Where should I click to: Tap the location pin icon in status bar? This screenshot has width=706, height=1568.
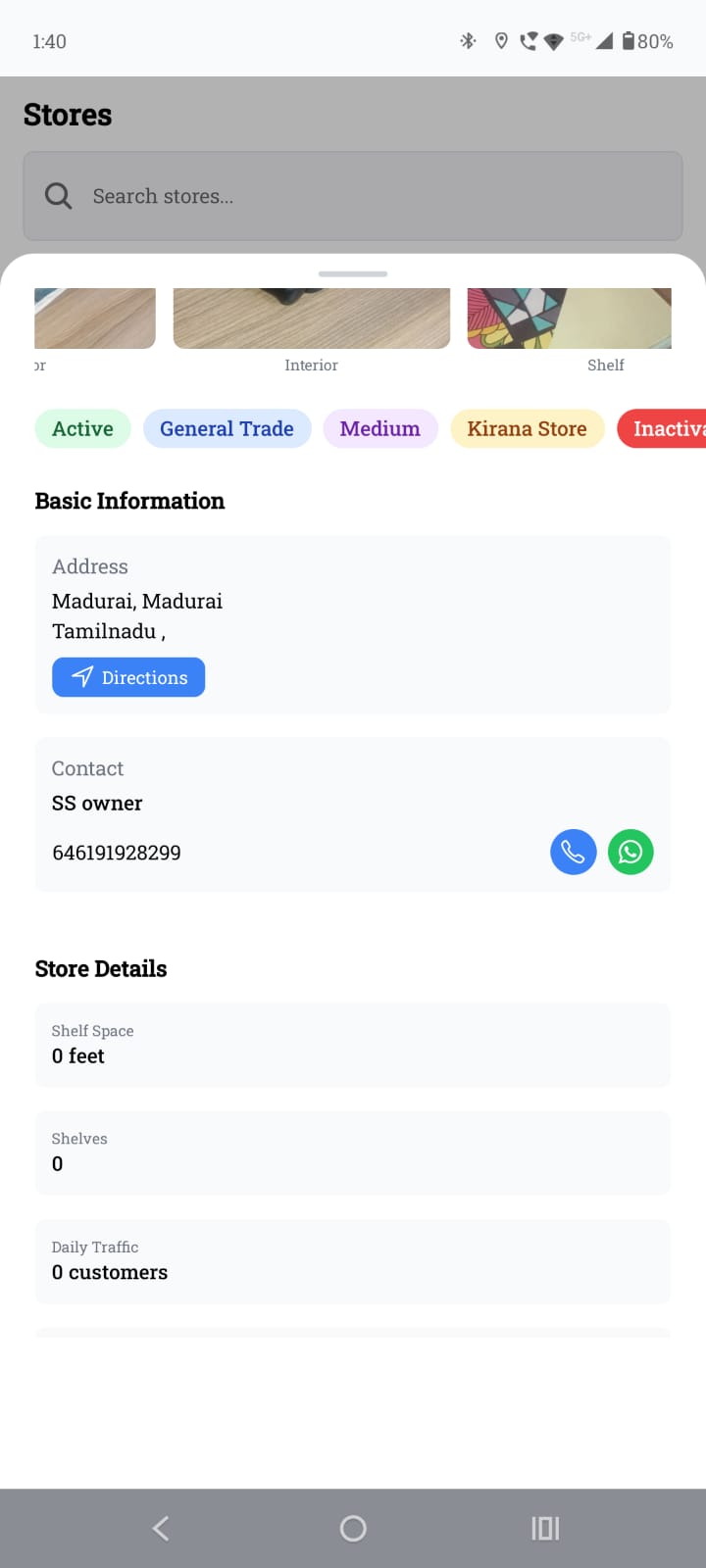pos(501,41)
